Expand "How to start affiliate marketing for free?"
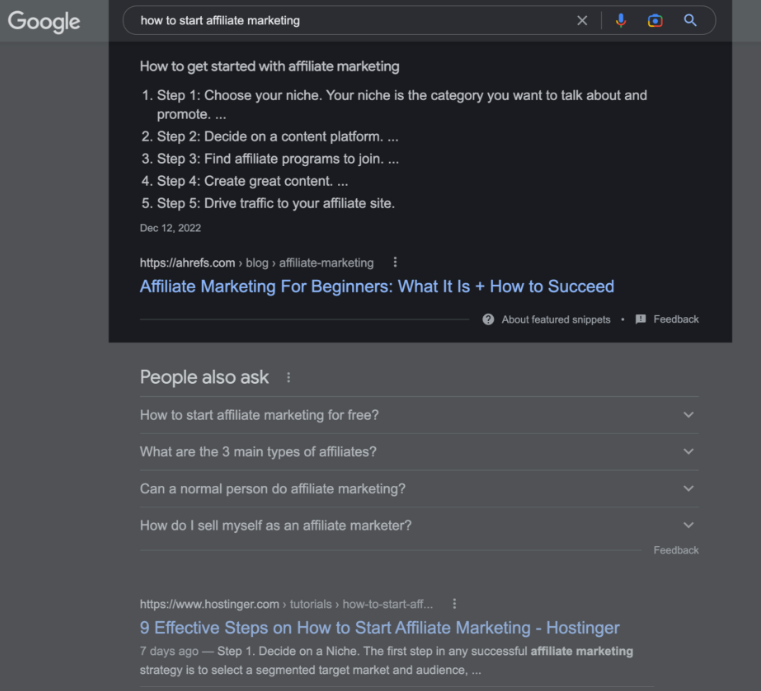Image resolution: width=761 pixels, height=691 pixels. click(x=418, y=415)
